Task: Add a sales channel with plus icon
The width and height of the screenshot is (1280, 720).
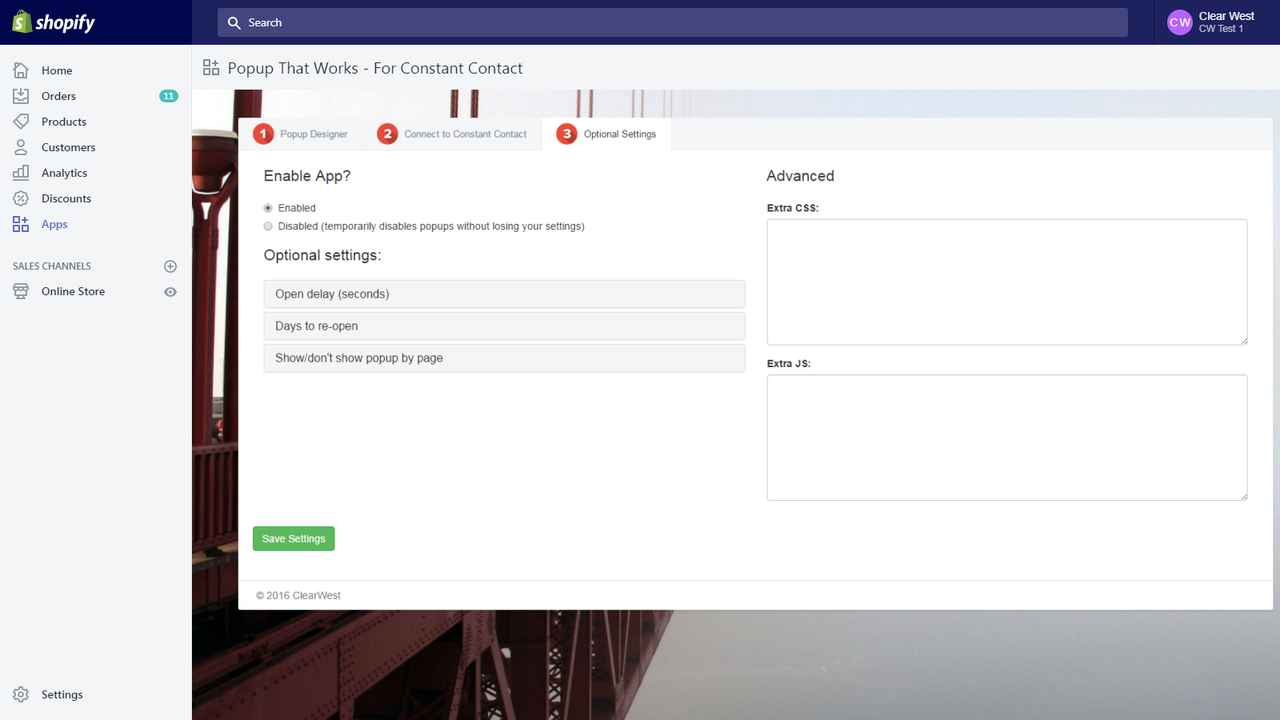Action: click(170, 266)
